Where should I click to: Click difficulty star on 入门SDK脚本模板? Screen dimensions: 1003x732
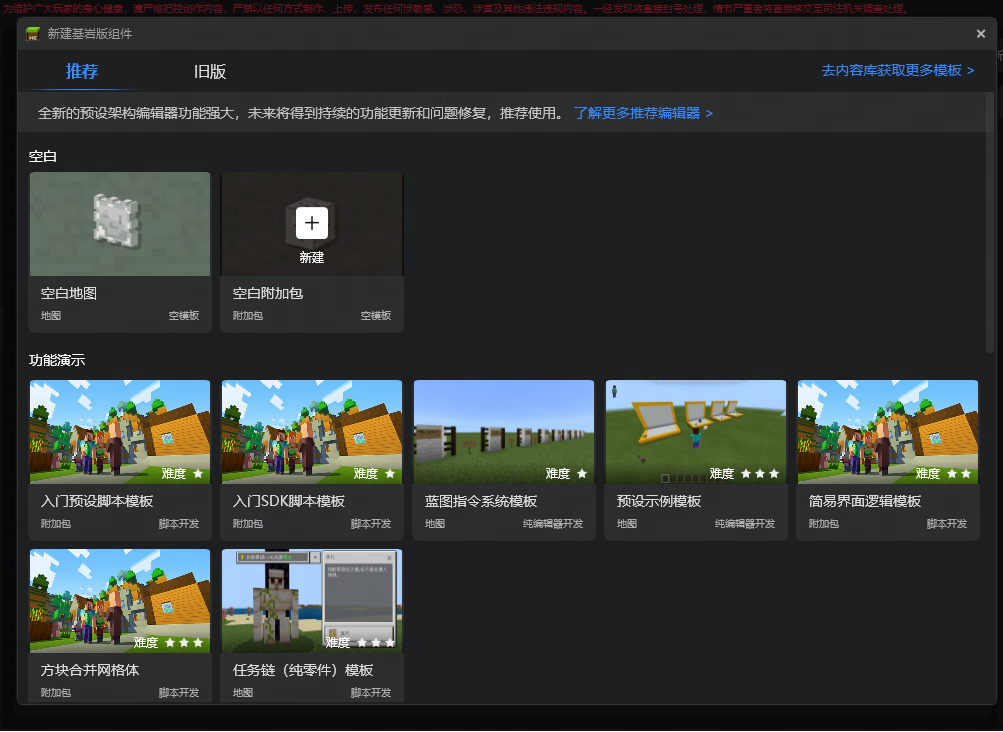(x=390, y=473)
